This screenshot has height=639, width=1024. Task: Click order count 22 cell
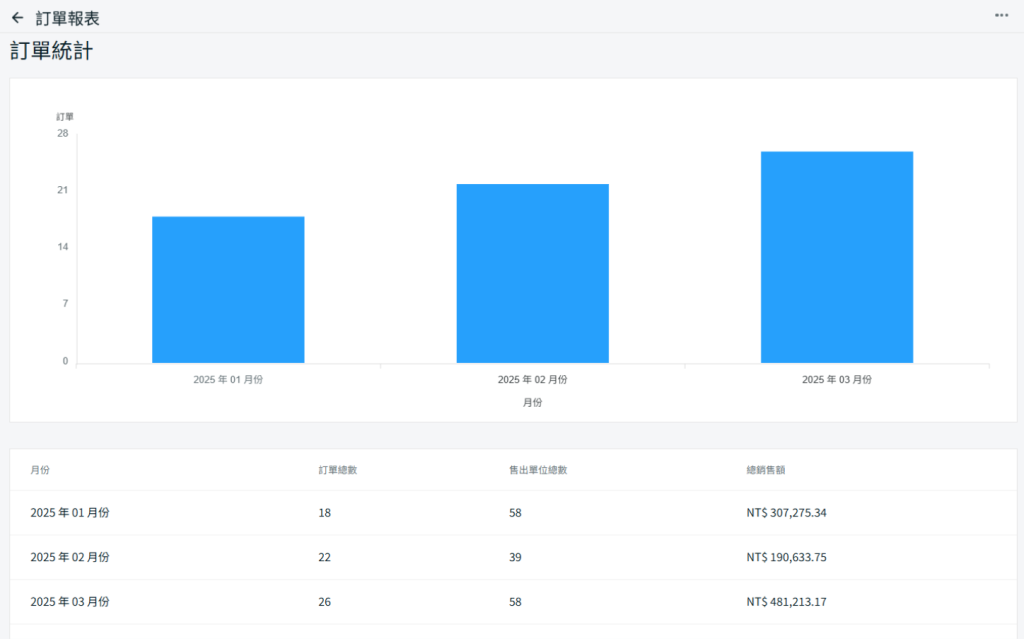point(325,557)
